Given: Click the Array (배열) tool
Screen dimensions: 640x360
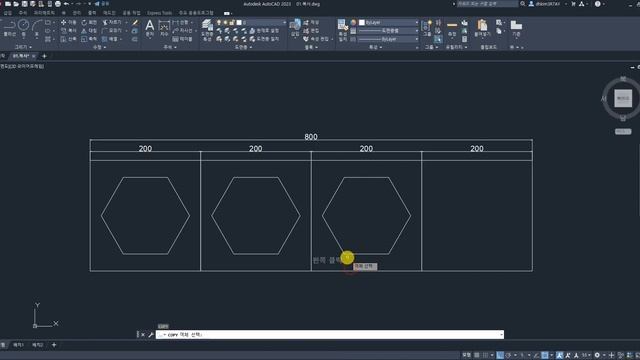Looking at the screenshot, I should point(109,39).
